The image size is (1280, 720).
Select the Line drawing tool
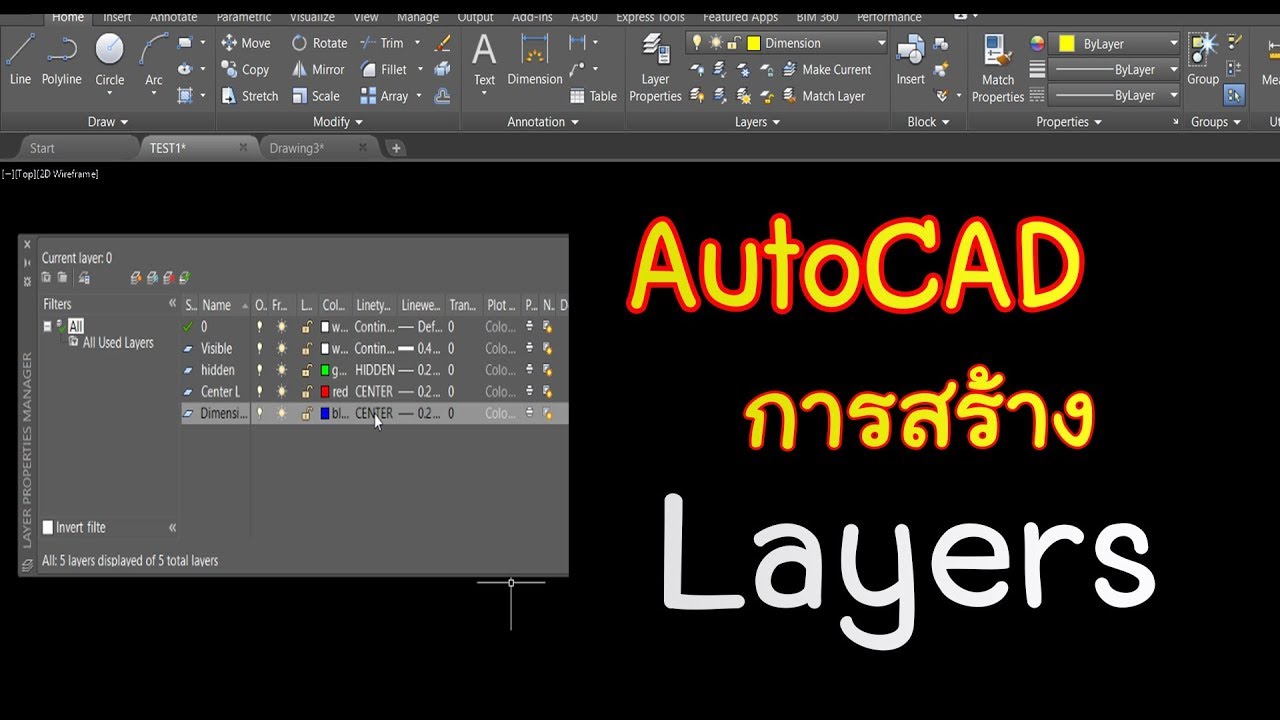click(20, 58)
